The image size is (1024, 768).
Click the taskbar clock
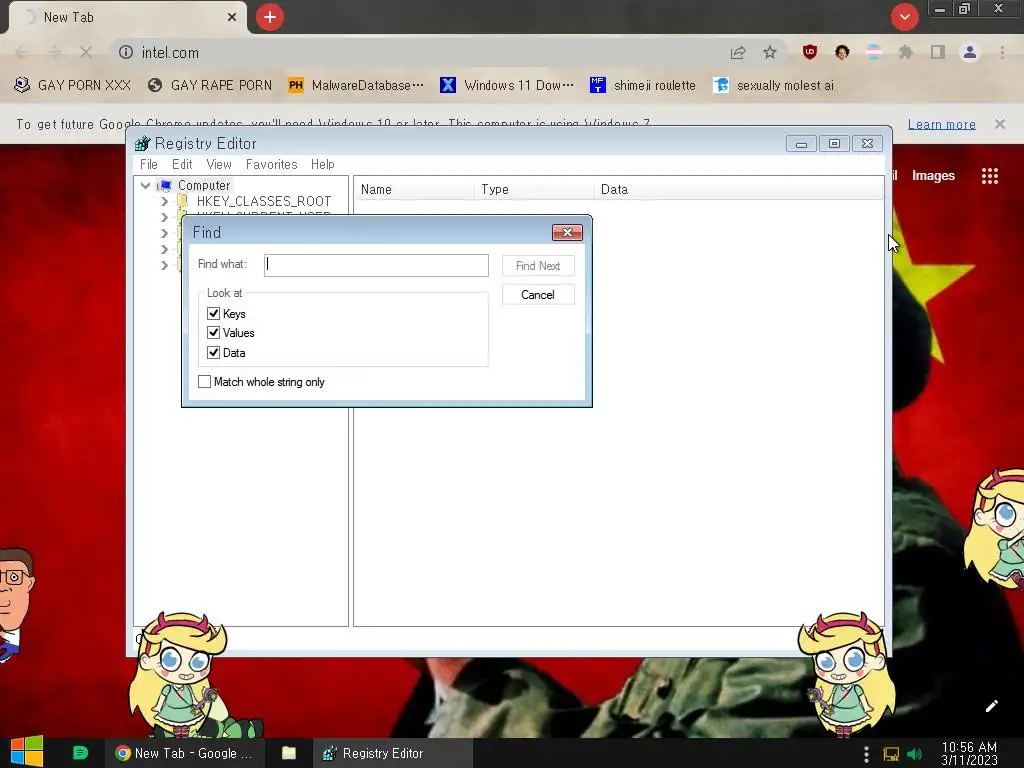[x=969, y=753]
